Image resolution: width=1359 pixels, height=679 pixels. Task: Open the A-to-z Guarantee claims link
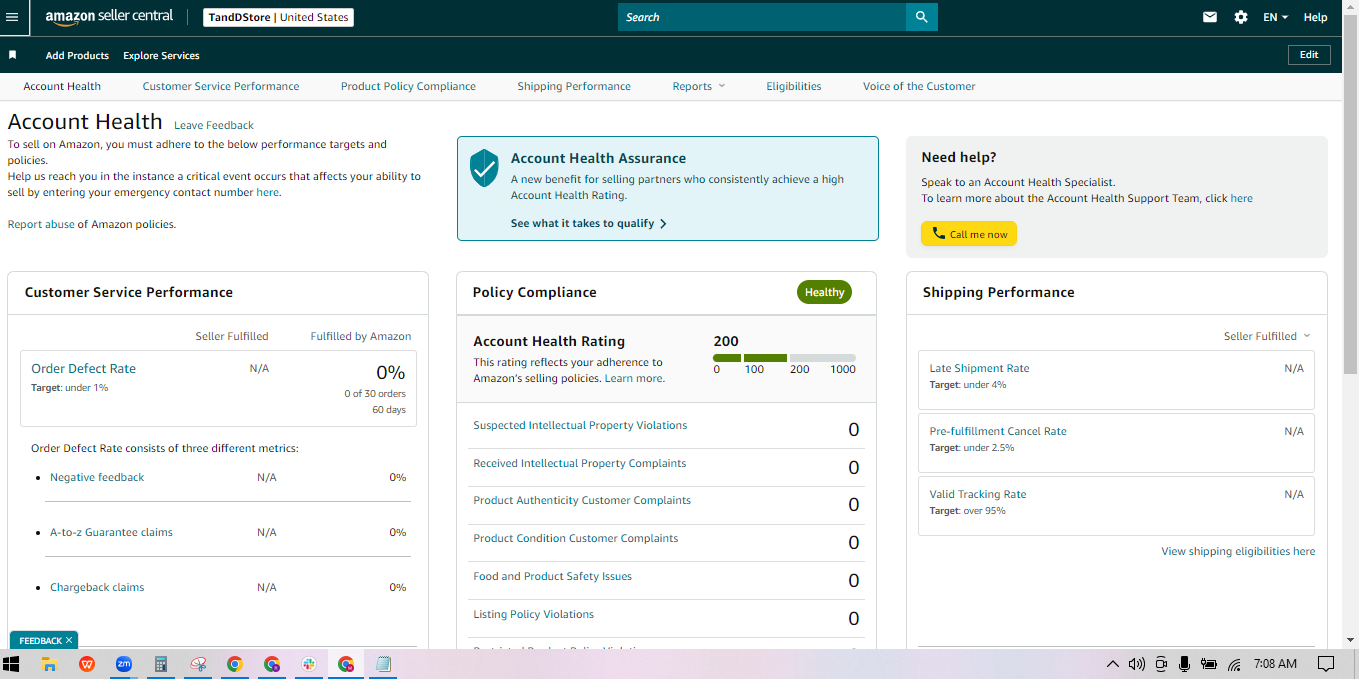[111, 532]
